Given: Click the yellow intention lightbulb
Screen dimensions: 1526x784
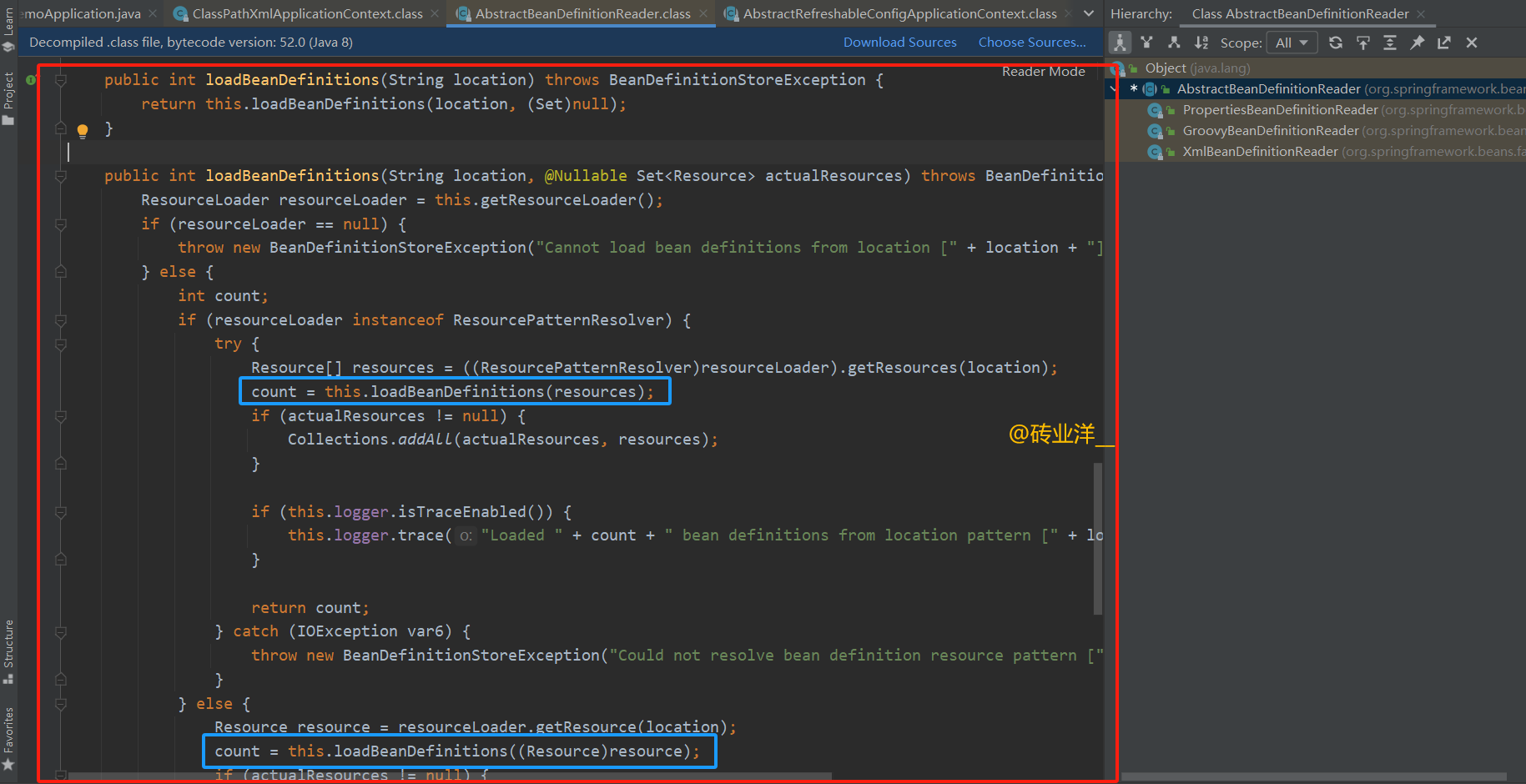Looking at the screenshot, I should [83, 130].
